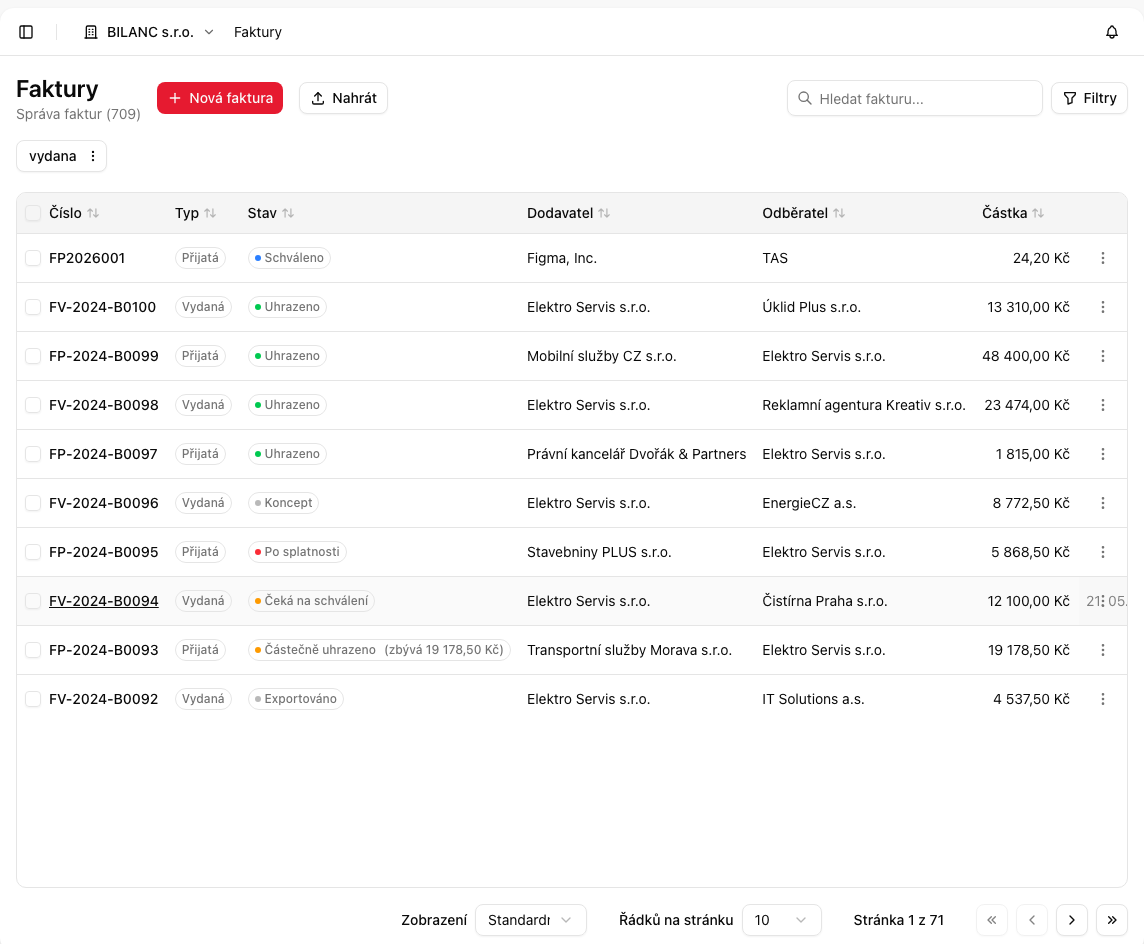Click the Po splatnosti status badge
The image size is (1144, 944).
(297, 552)
